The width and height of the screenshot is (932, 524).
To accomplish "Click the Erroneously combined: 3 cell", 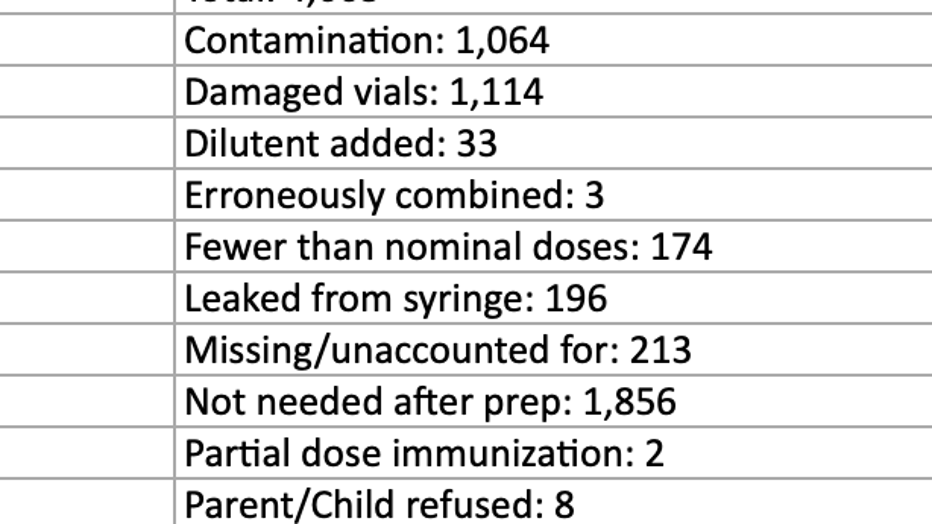I will coord(553,195).
